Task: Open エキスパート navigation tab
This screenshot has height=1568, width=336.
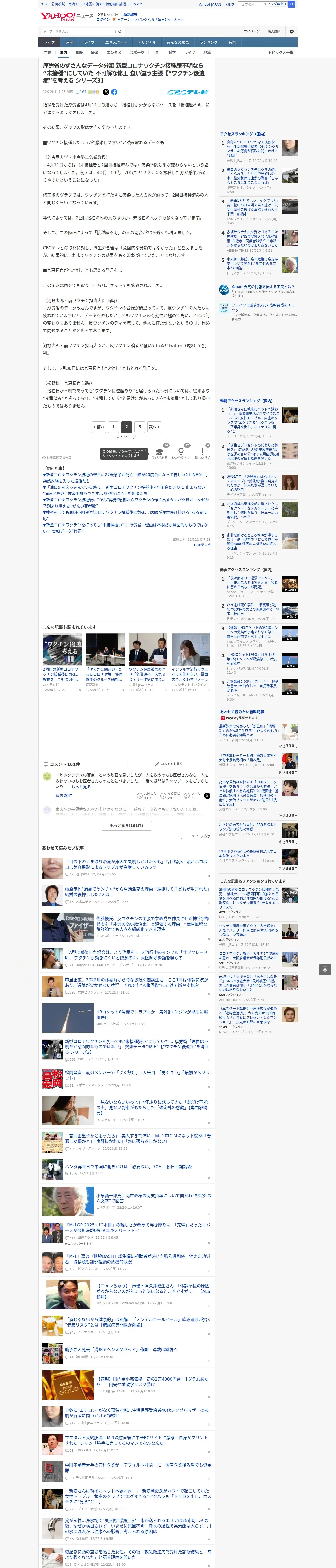Action: pyautogui.click(x=116, y=43)
